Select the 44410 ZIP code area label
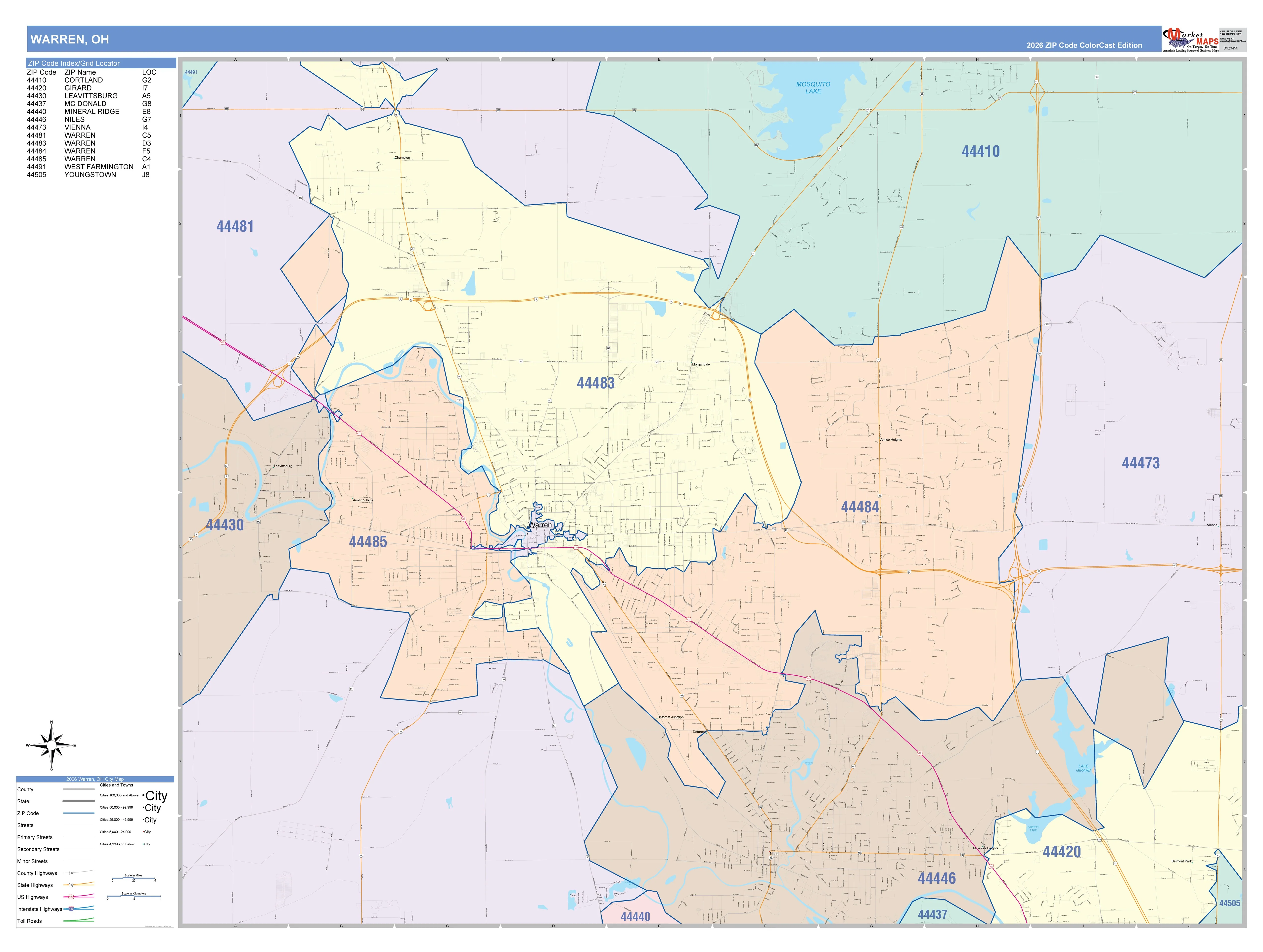 click(x=980, y=151)
